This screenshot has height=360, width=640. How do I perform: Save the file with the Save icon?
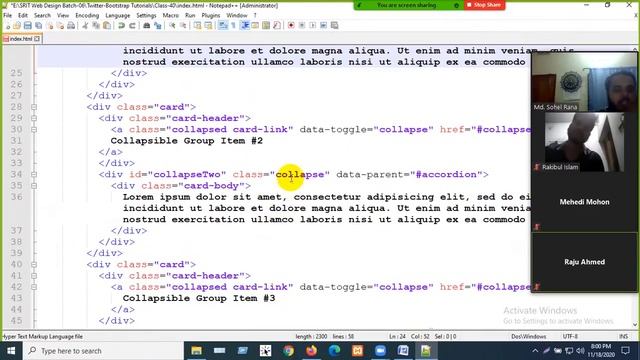27,25
